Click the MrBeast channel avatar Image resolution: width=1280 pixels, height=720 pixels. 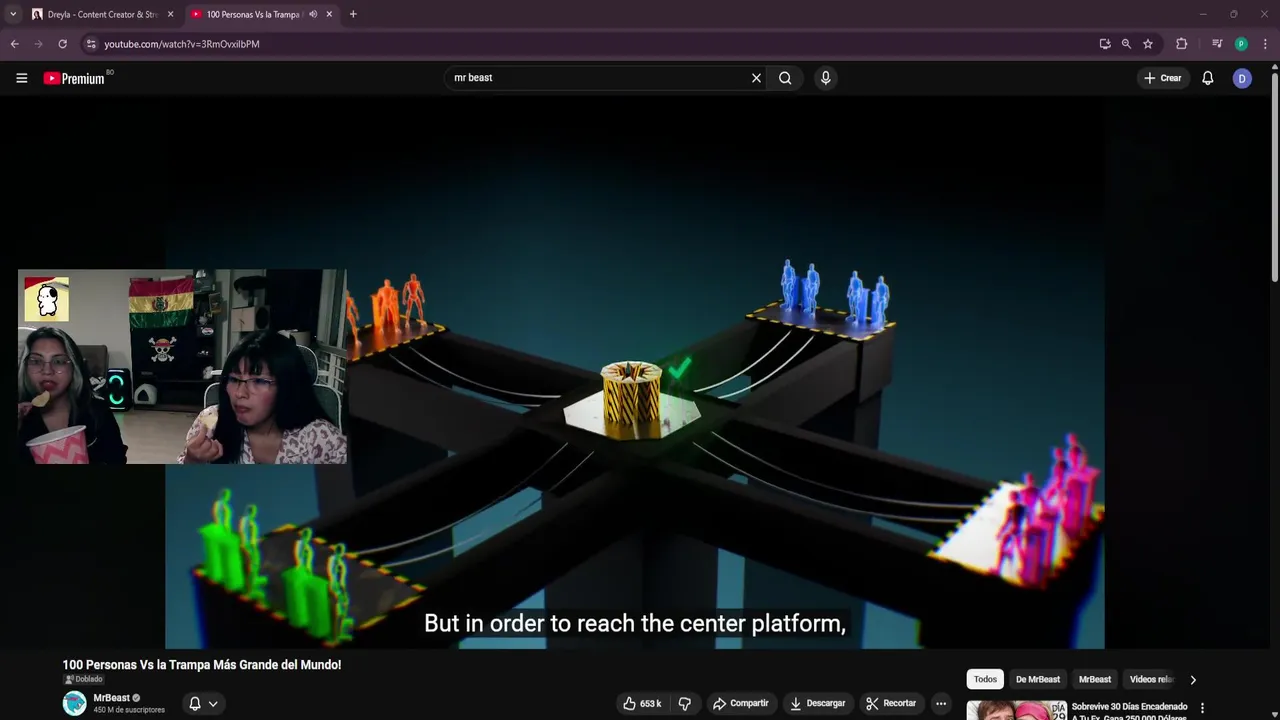[x=75, y=703]
